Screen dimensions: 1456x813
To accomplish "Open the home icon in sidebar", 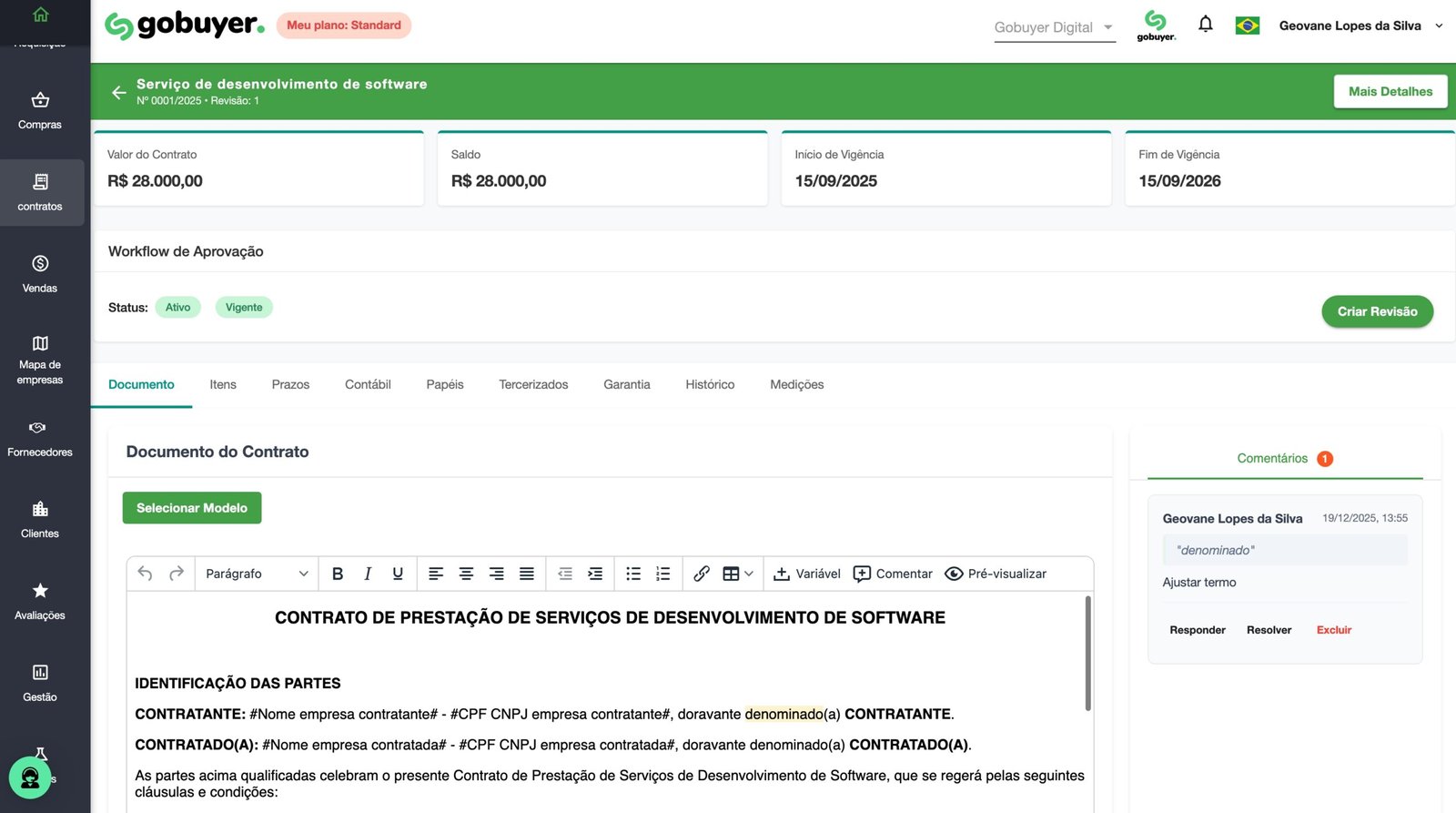I will [40, 15].
